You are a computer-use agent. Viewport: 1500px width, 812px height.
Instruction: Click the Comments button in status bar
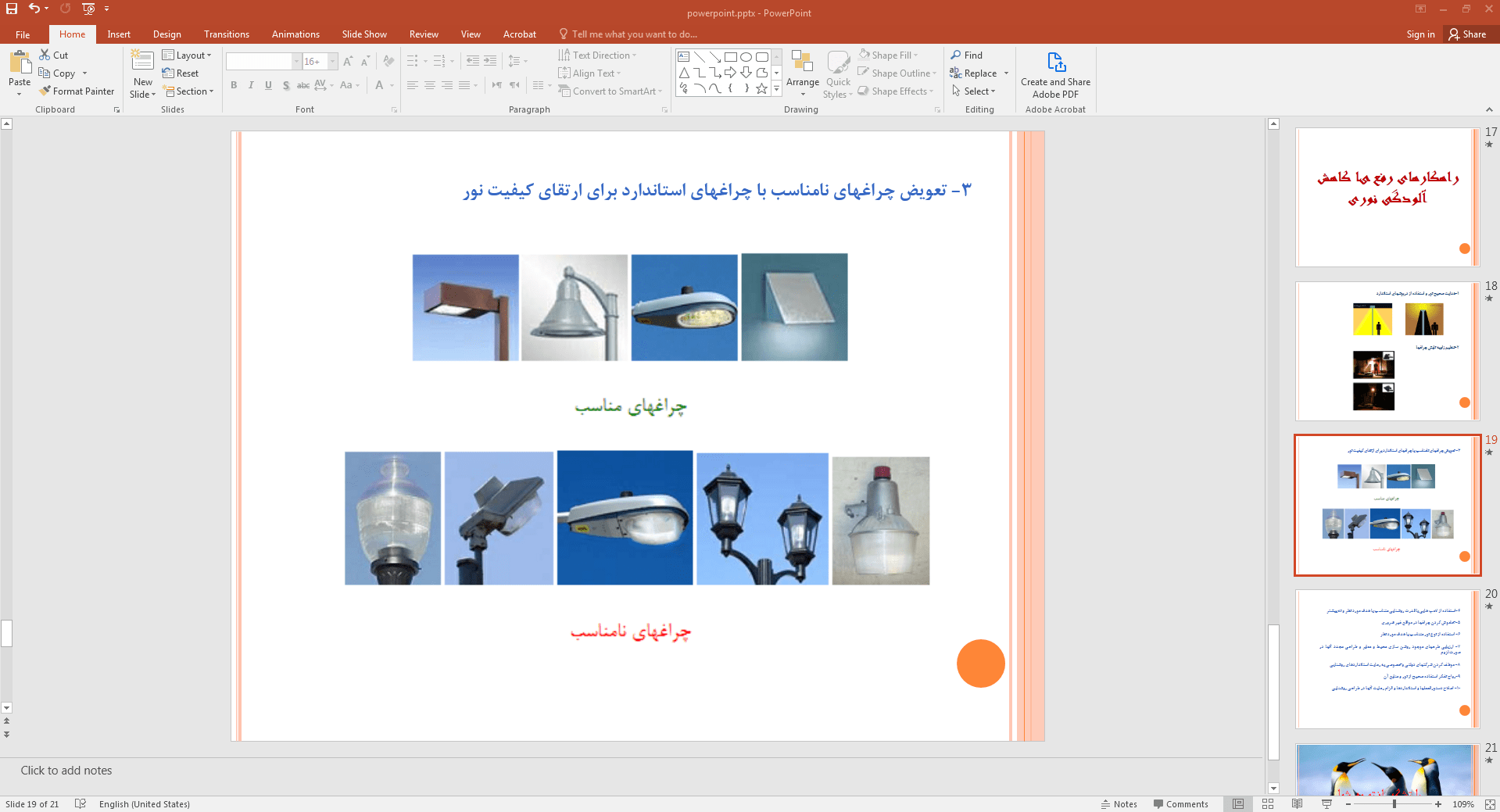click(x=1180, y=804)
